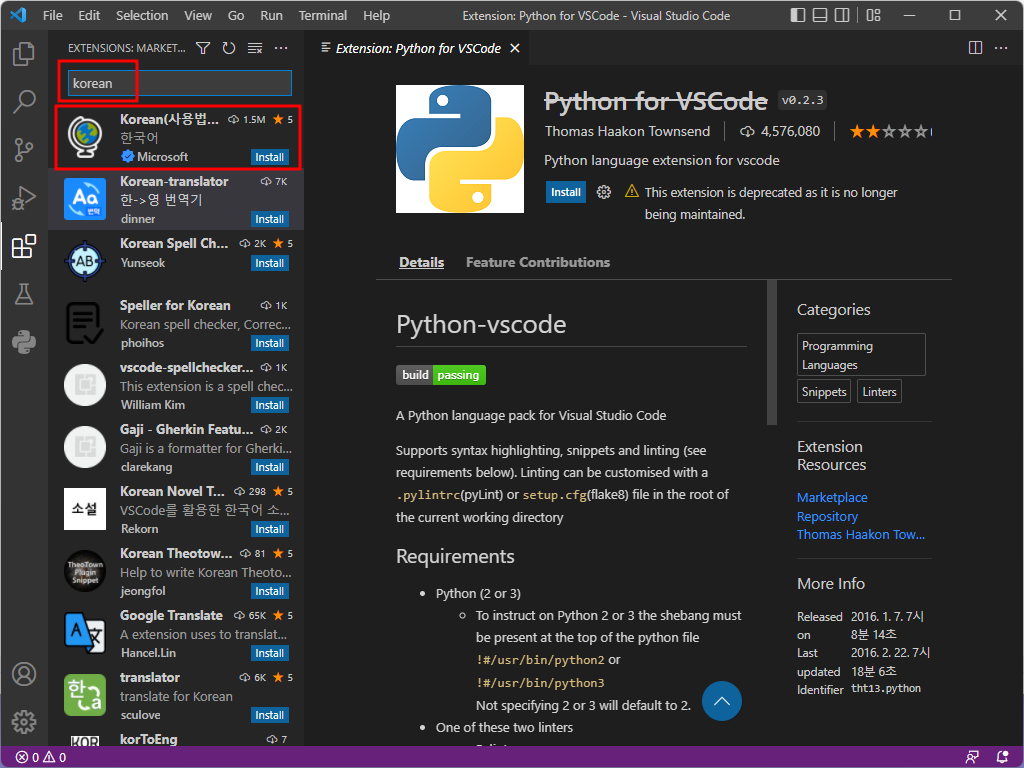The image size is (1024, 768).
Task: Open the Marketplace resource link
Action: (x=832, y=498)
